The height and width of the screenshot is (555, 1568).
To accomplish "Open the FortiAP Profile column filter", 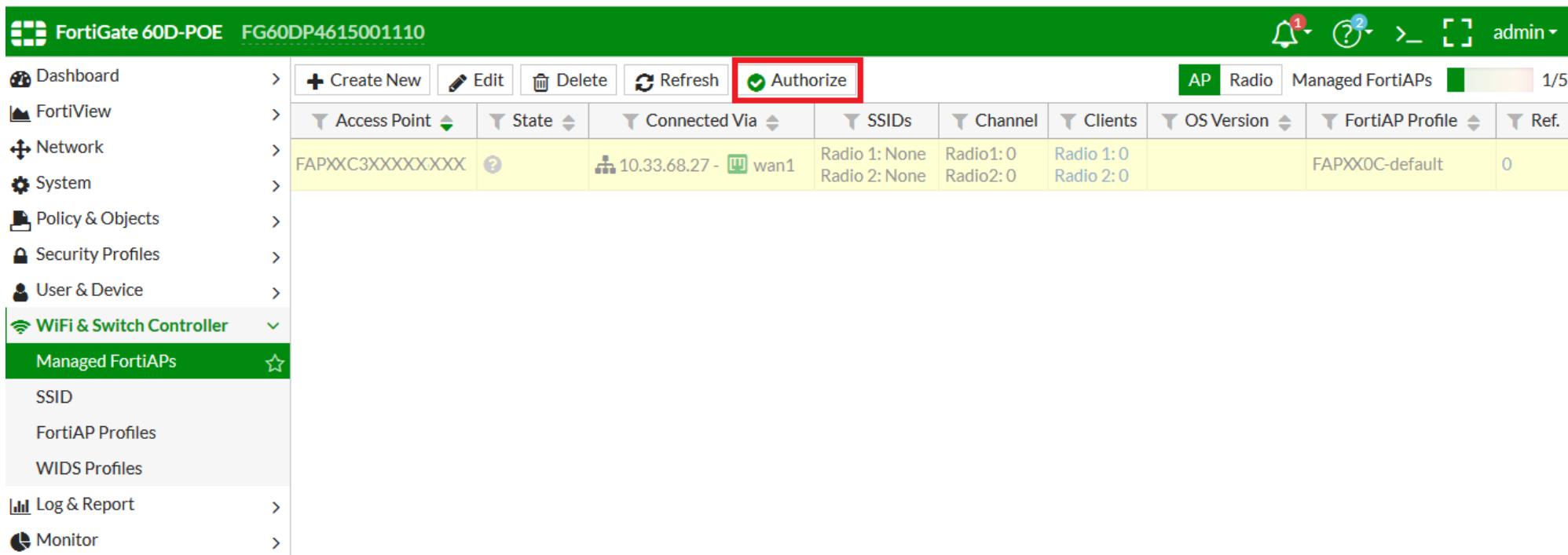I will pos(1329,121).
